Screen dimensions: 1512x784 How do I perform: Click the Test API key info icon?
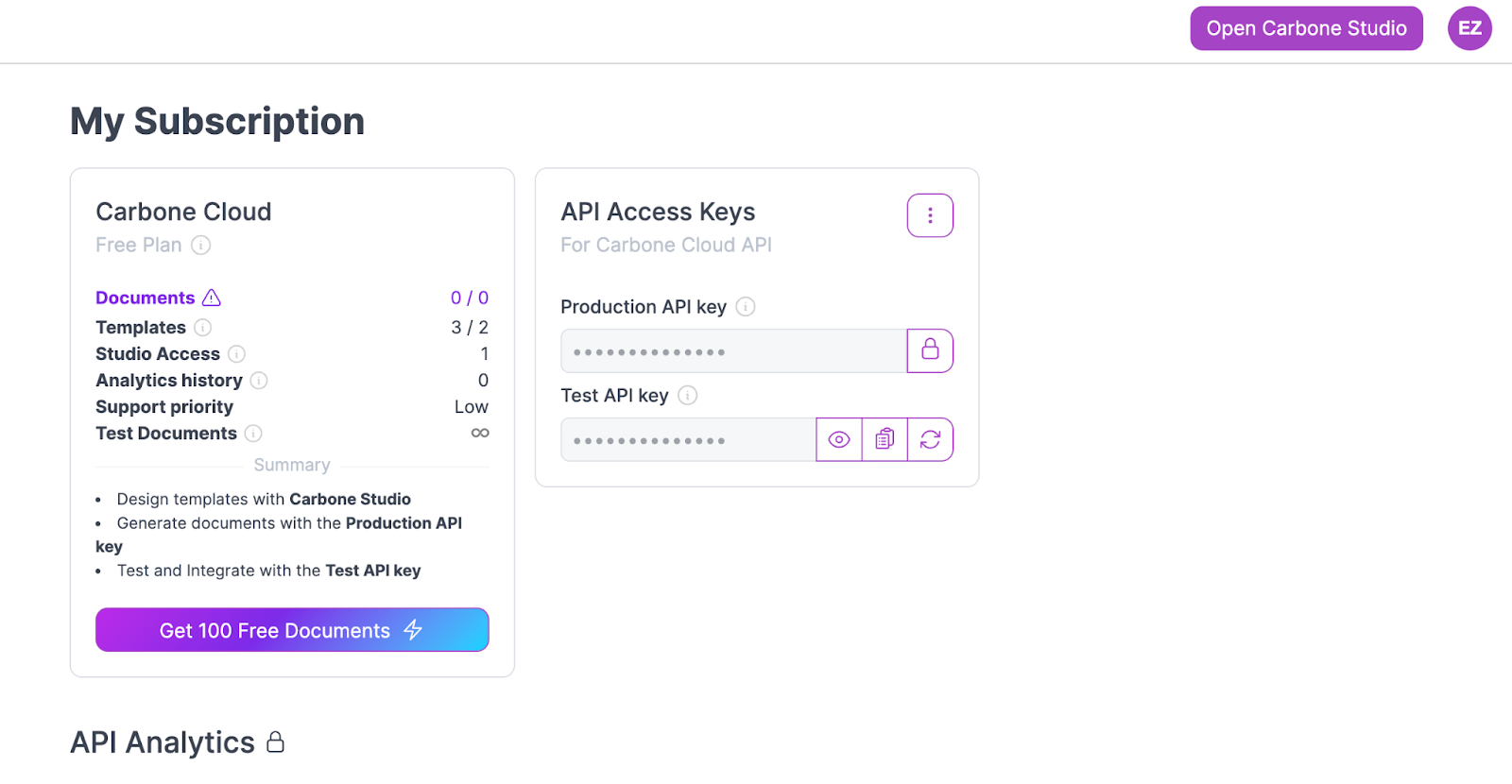[688, 396]
